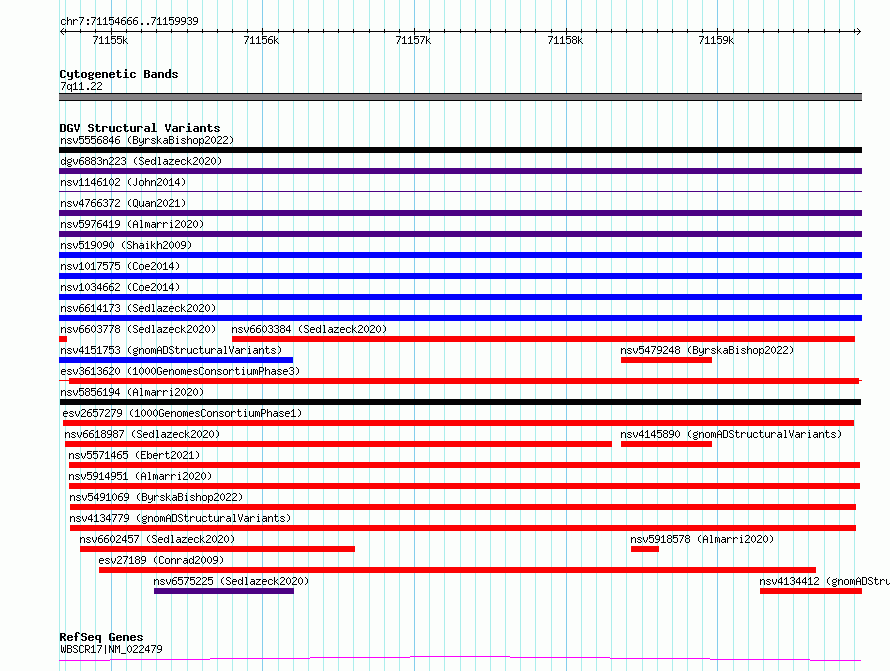Open nsv5914951 (Almarri2020) variant

coord(140,476)
